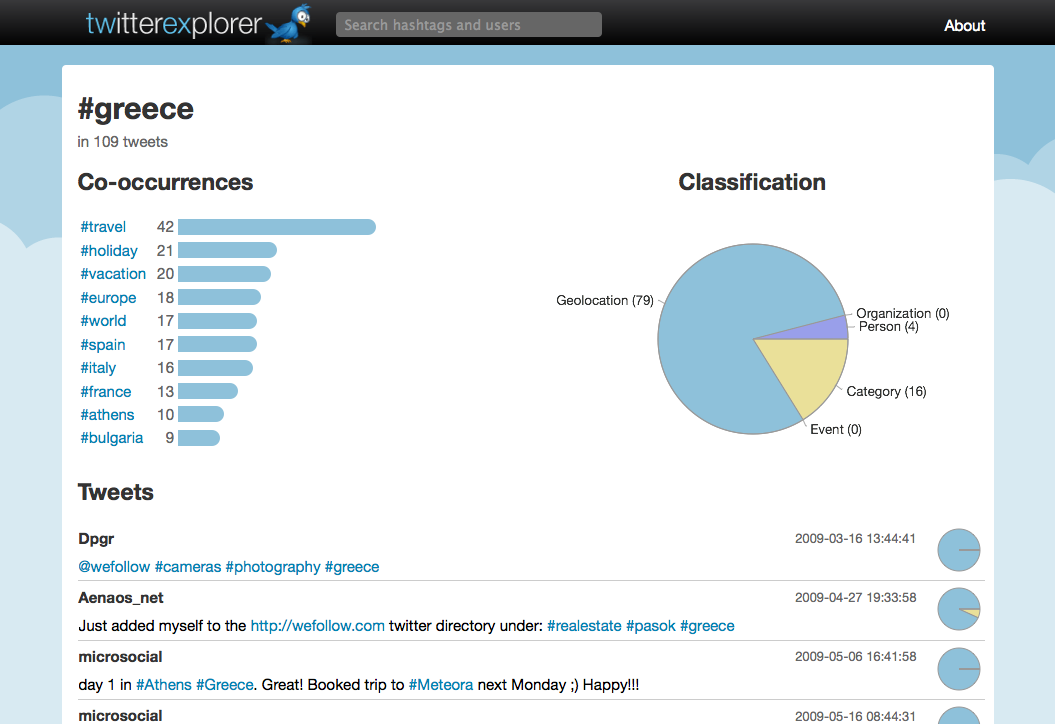
Task: Click the Co-occurrences heading
Action: point(165,182)
